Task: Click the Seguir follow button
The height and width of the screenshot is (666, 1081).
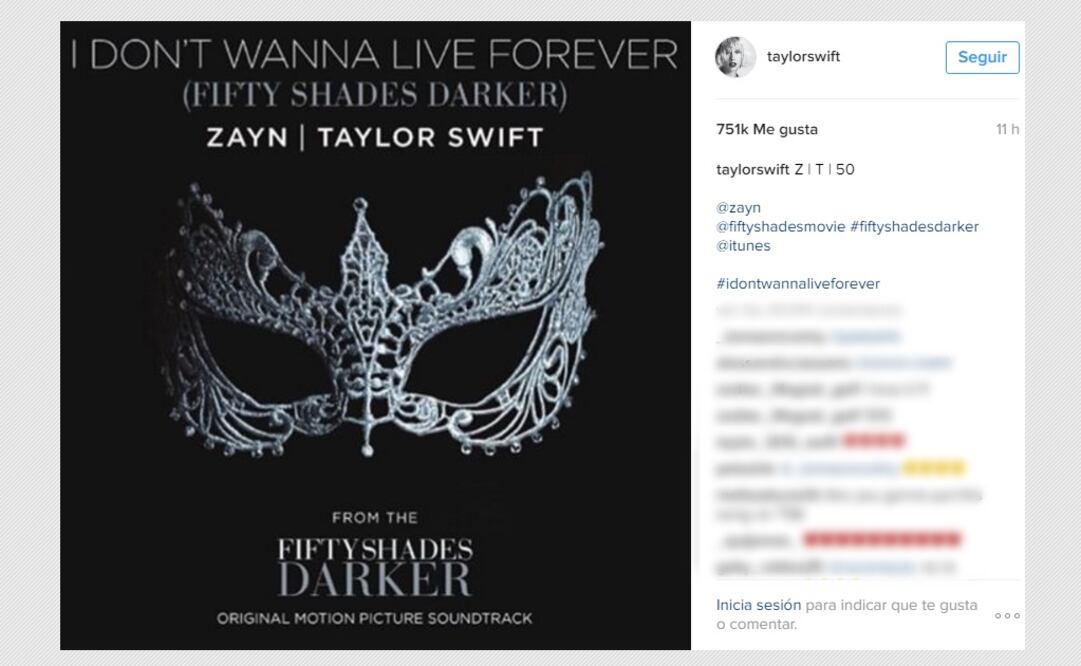Action: point(982,57)
